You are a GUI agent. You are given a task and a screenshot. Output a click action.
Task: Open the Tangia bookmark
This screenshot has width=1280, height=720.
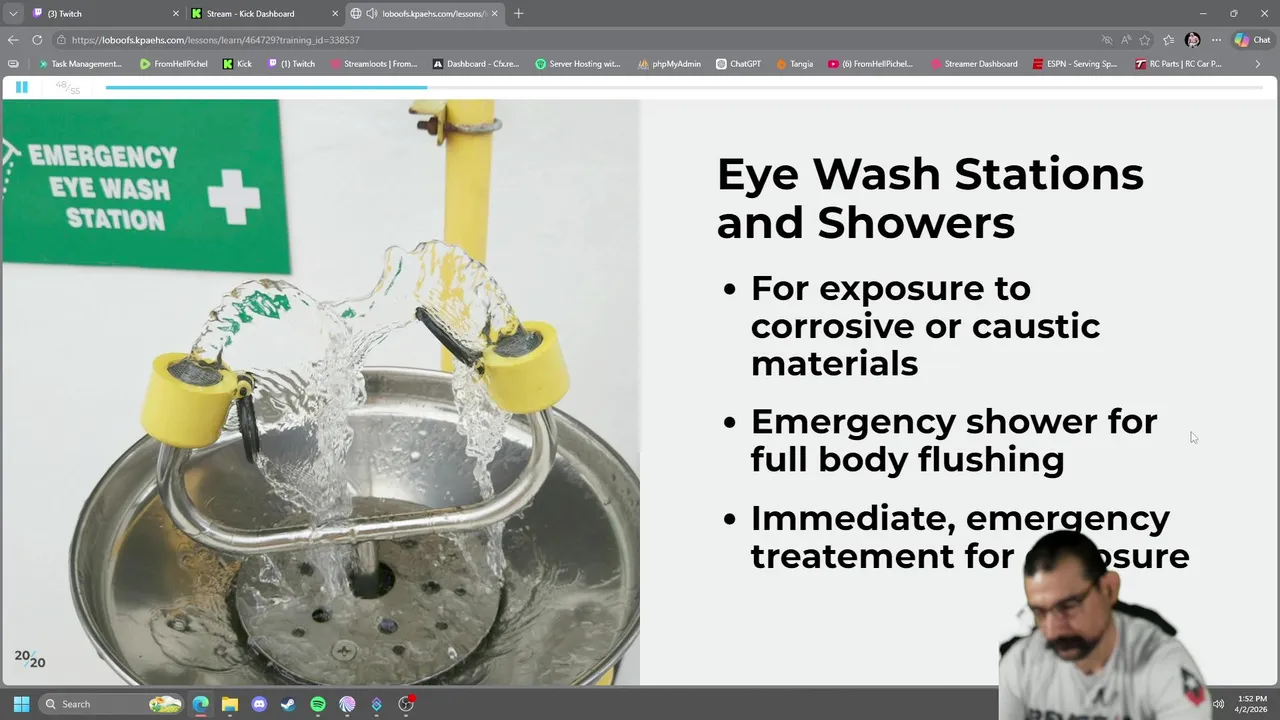[795, 64]
